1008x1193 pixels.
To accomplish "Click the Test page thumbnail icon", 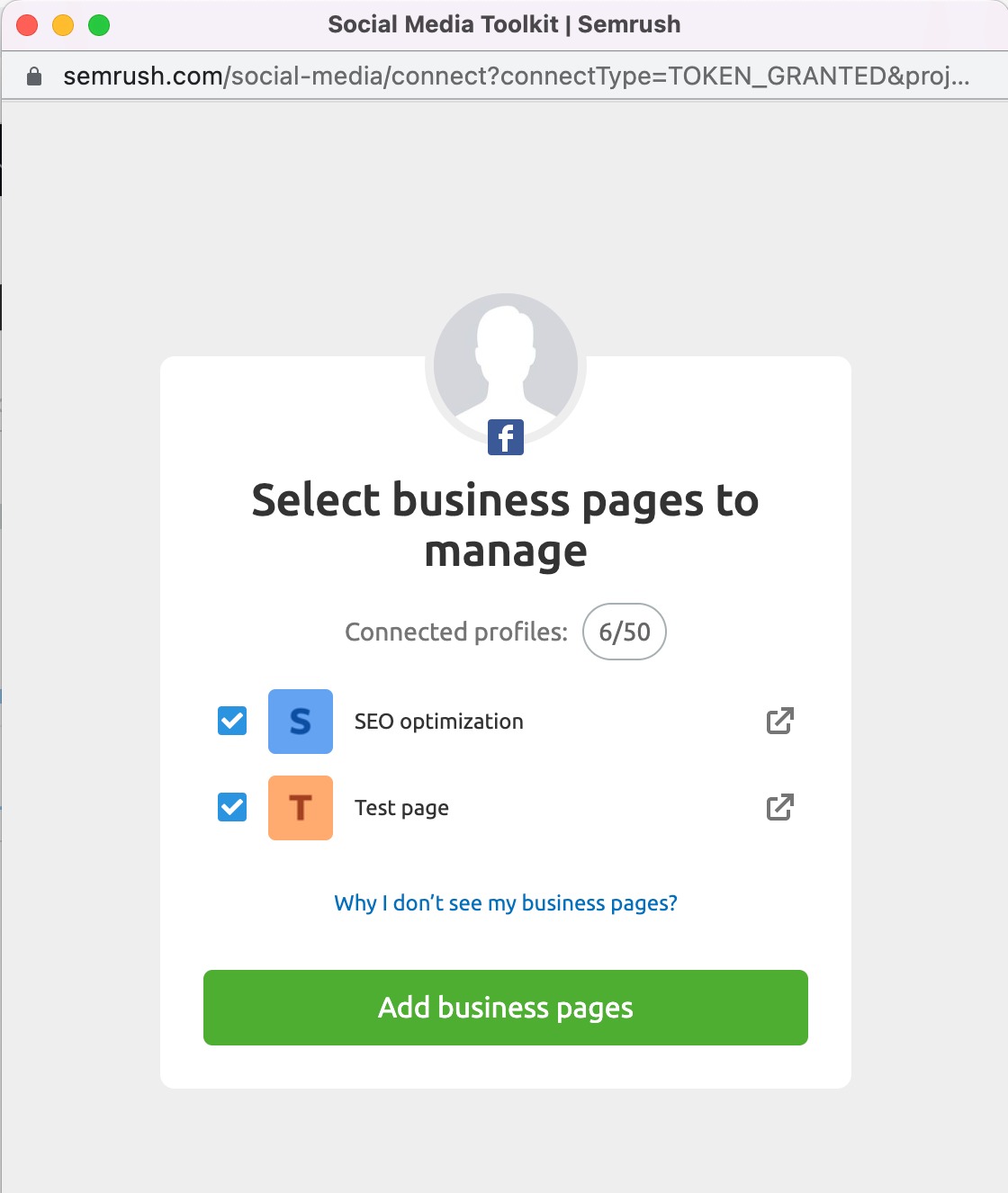I will (x=301, y=807).
